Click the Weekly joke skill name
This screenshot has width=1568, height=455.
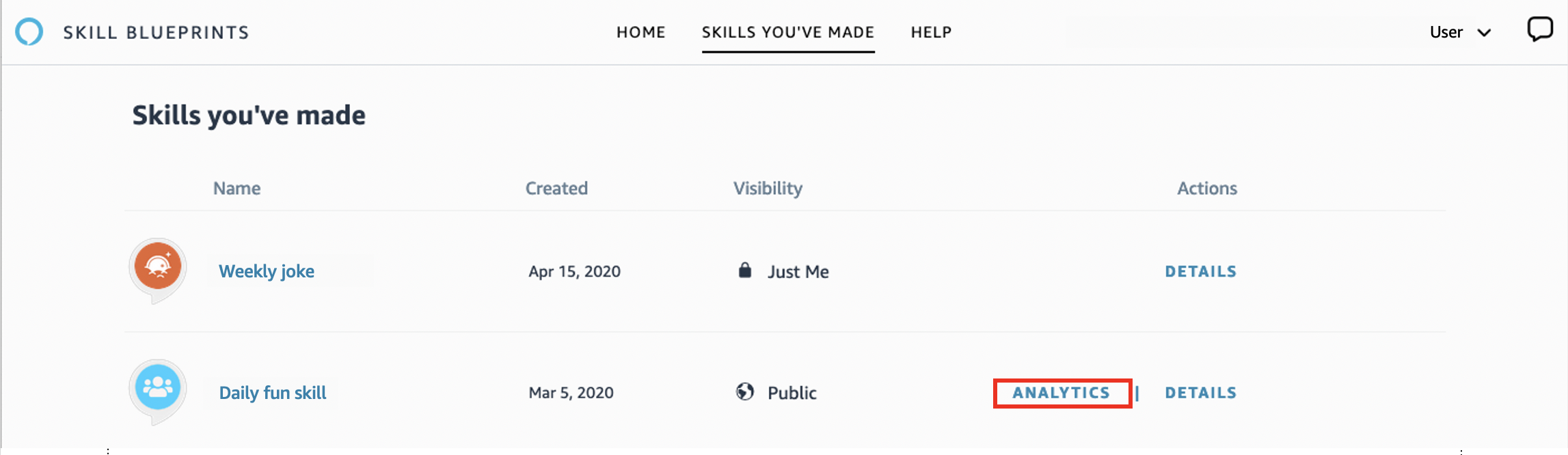[x=266, y=271]
